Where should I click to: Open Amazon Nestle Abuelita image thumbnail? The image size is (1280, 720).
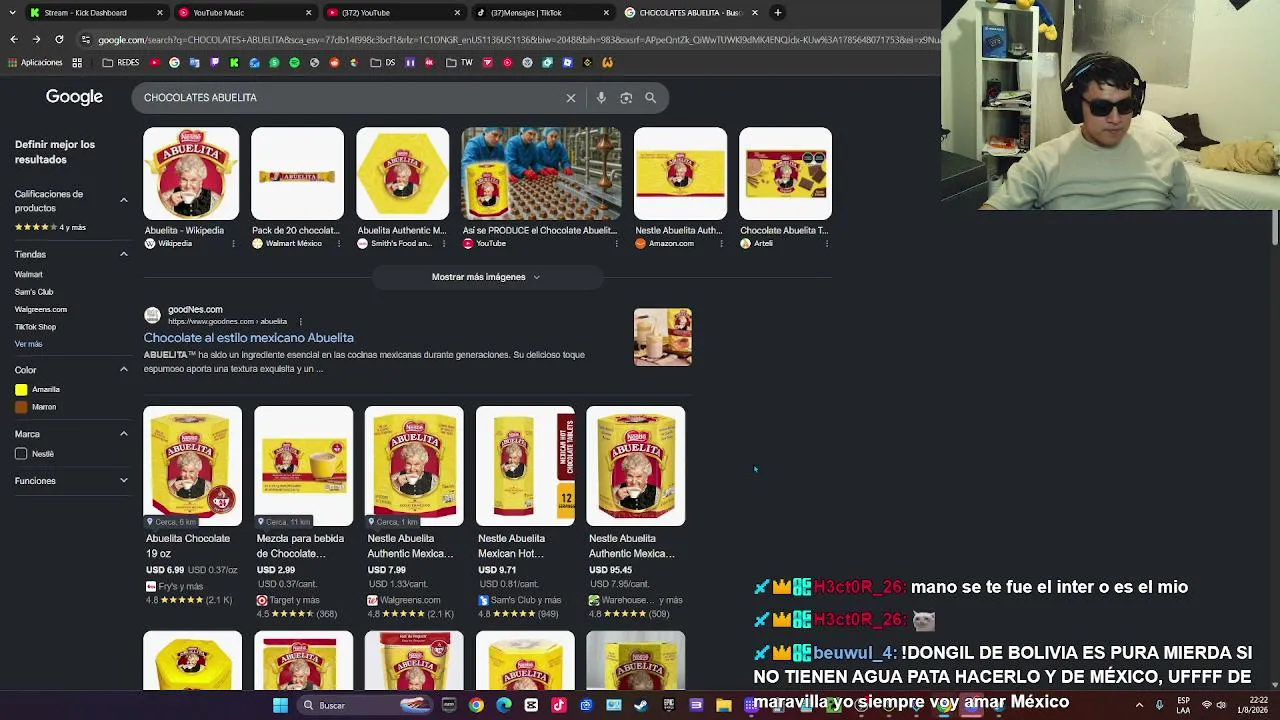click(680, 174)
